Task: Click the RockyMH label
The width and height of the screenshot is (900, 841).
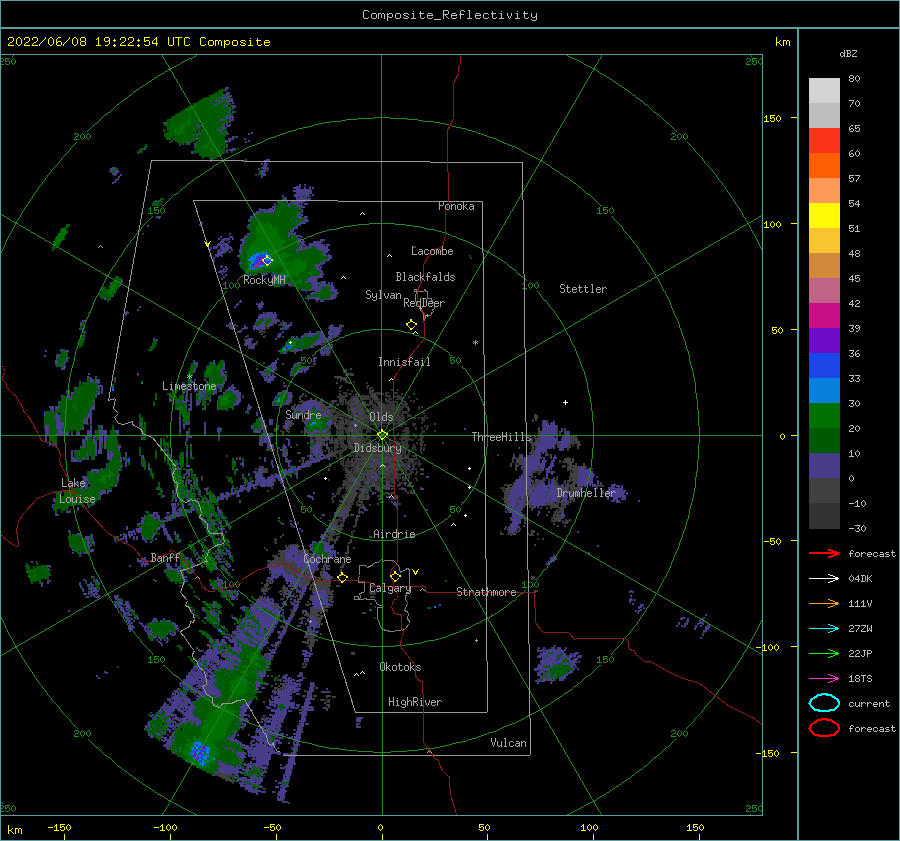Action: pos(264,280)
